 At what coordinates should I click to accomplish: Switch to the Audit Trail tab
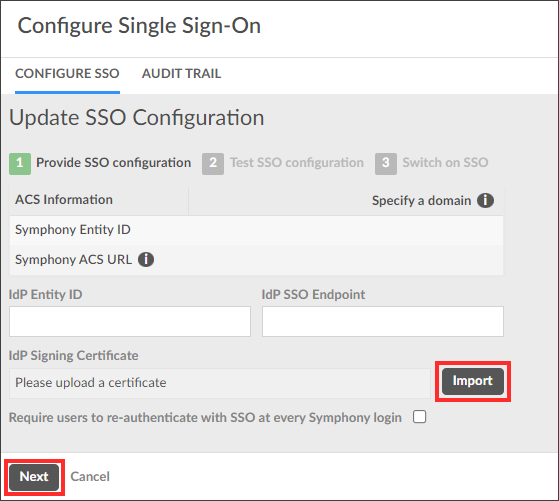(x=181, y=74)
